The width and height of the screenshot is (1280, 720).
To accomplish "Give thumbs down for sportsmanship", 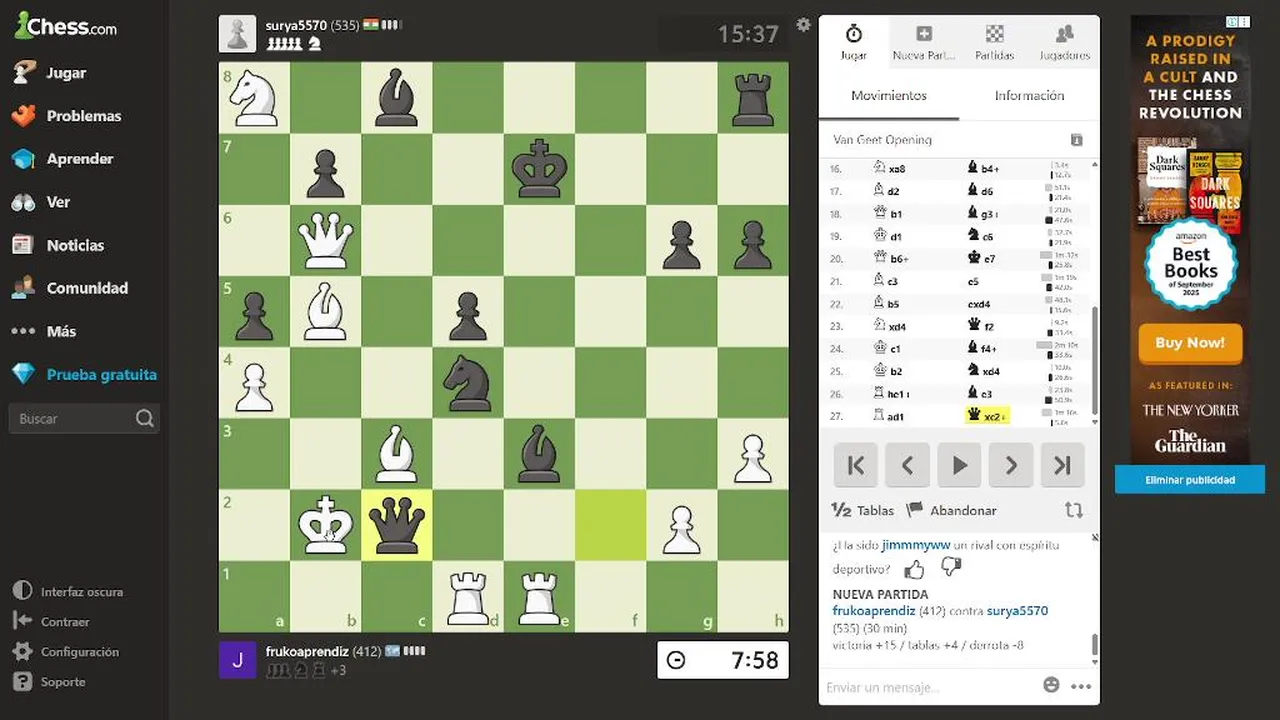I will pos(951,567).
